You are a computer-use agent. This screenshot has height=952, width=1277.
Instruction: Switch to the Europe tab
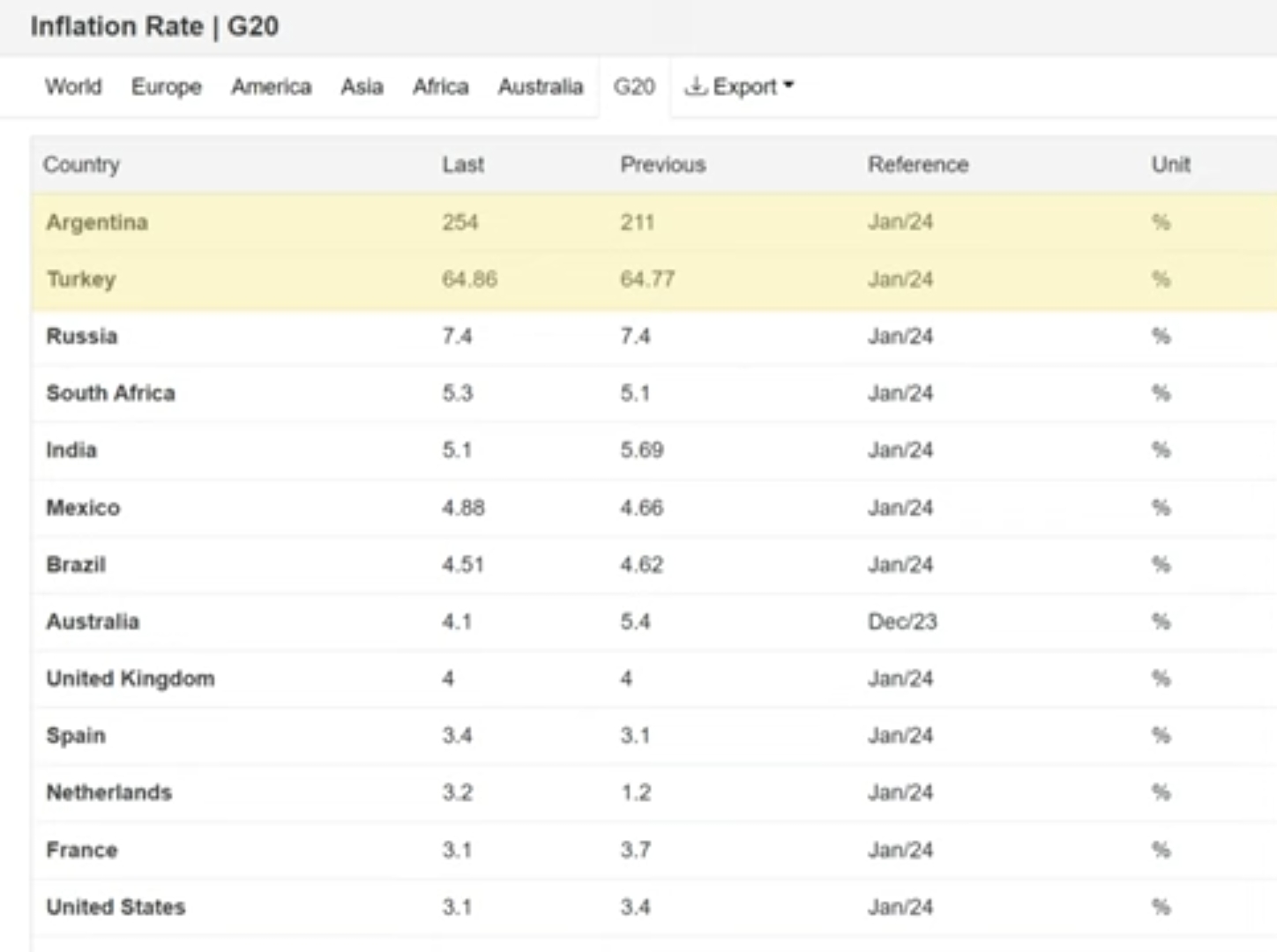167,86
